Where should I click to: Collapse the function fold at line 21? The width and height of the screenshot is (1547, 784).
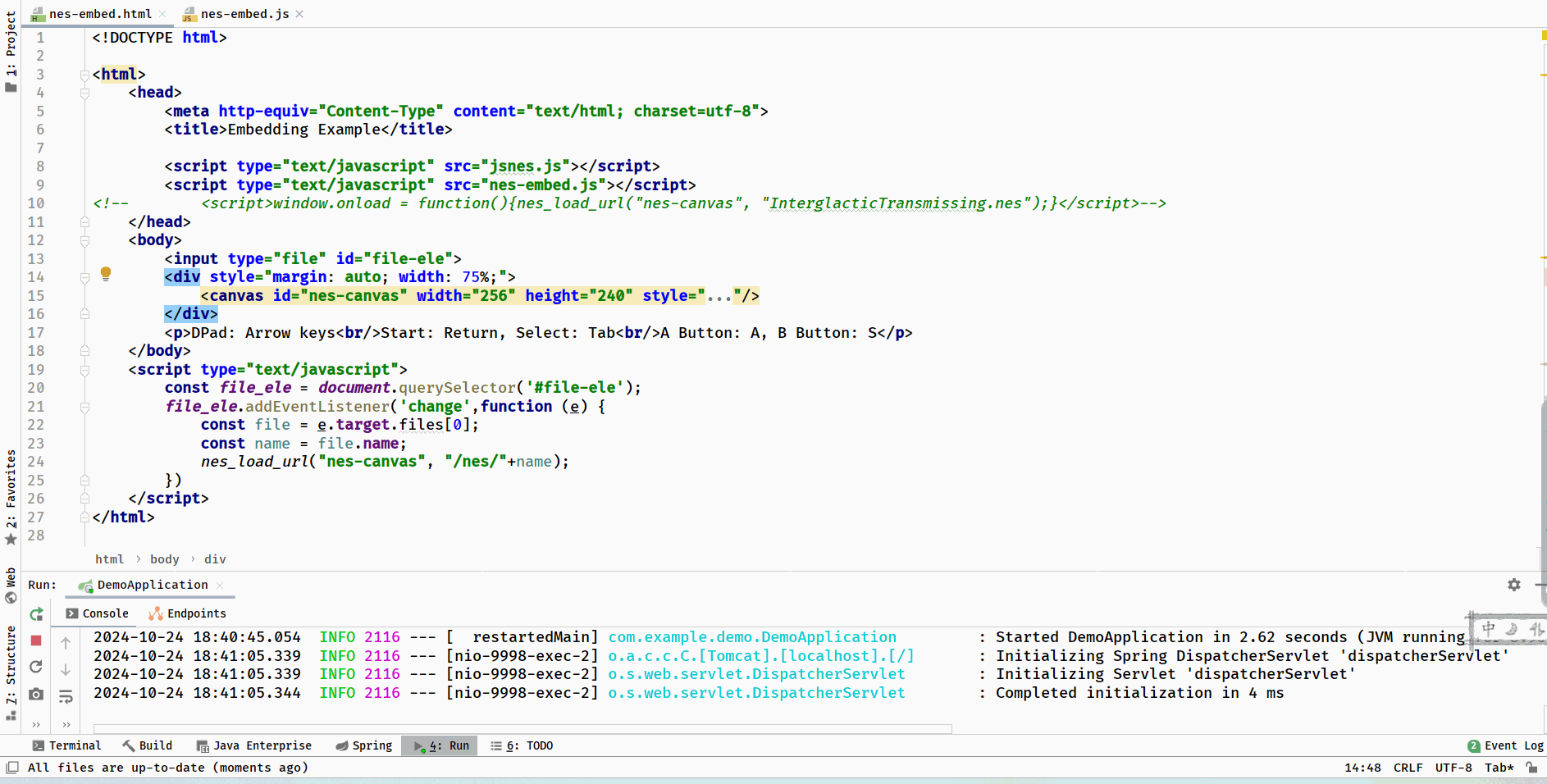[x=84, y=407]
